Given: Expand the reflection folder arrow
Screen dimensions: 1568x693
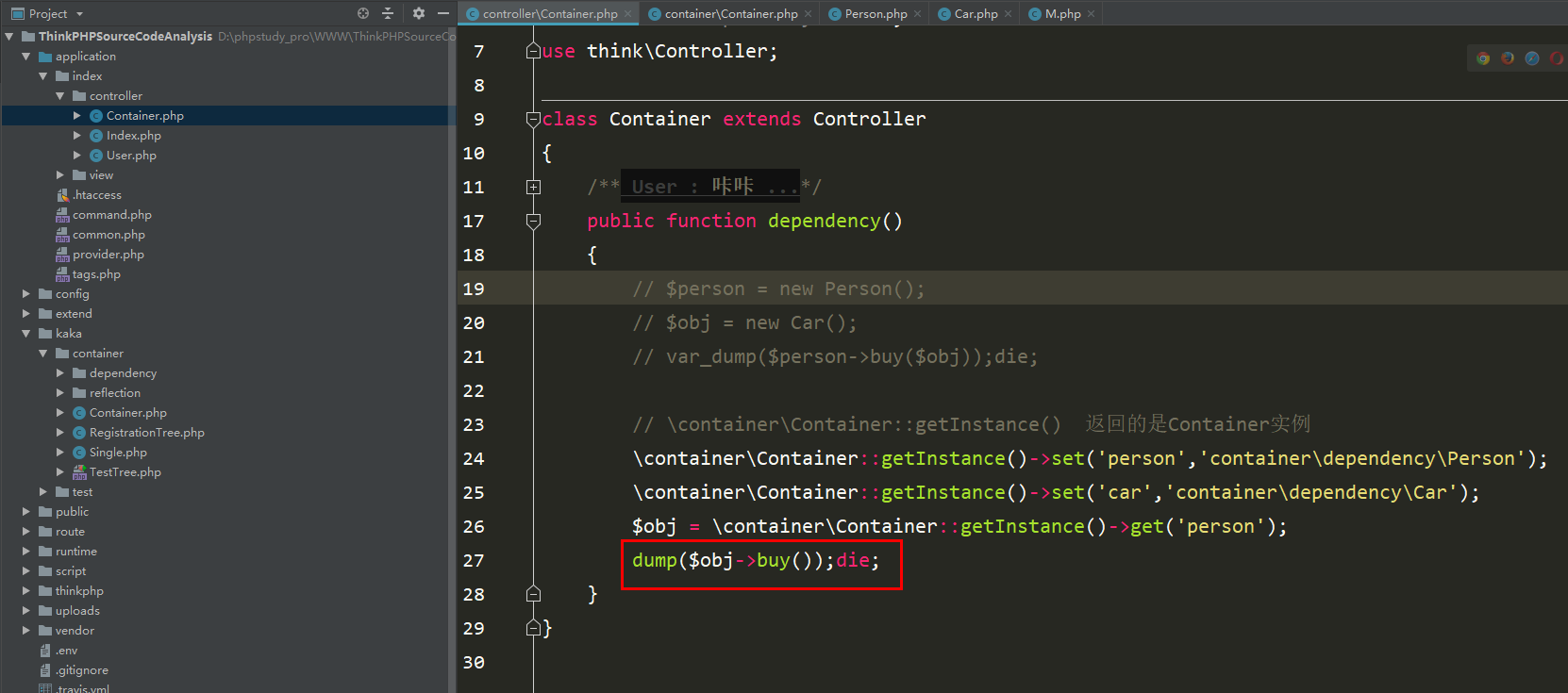Looking at the screenshot, I should (x=60, y=393).
